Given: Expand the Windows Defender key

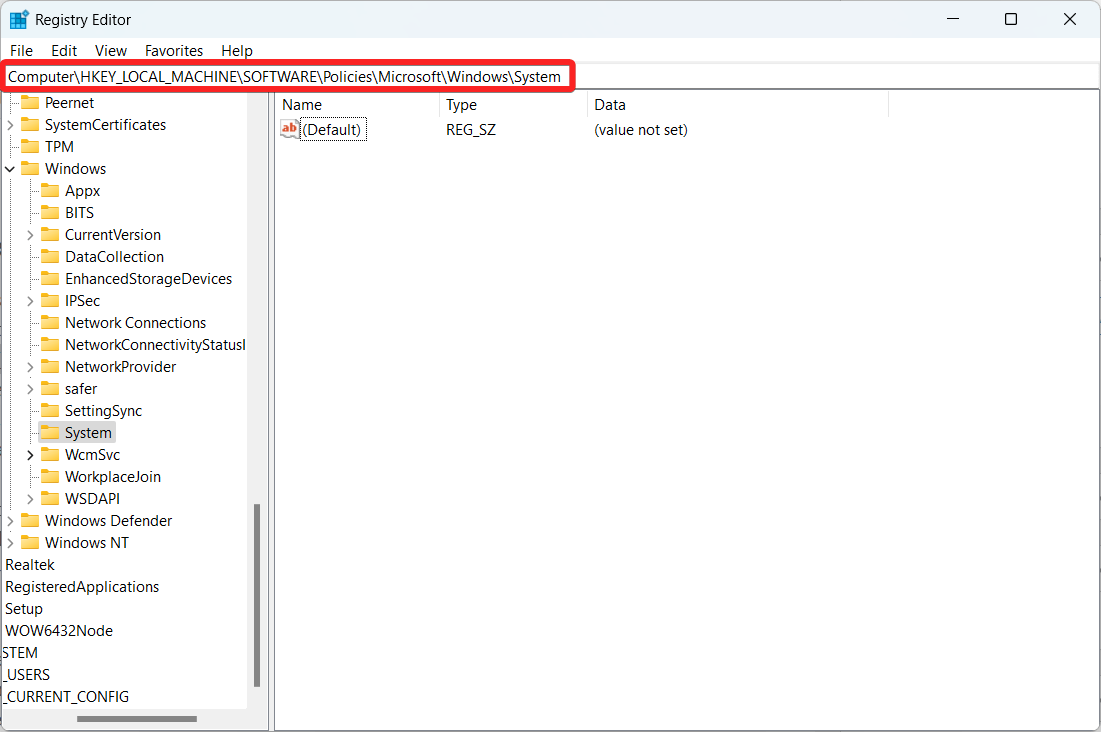Looking at the screenshot, I should pyautogui.click(x=10, y=520).
